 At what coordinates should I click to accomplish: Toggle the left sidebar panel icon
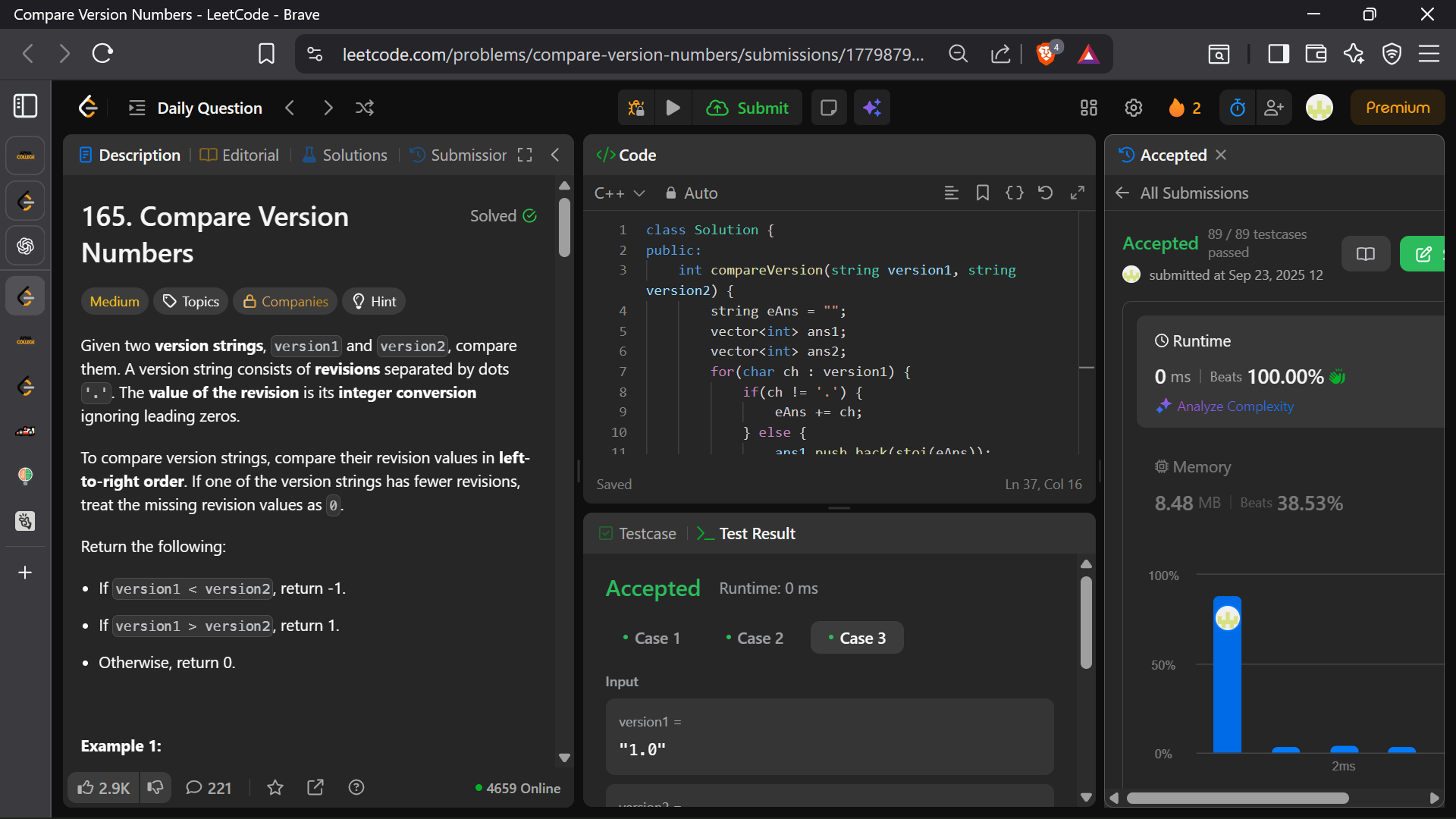(26, 106)
